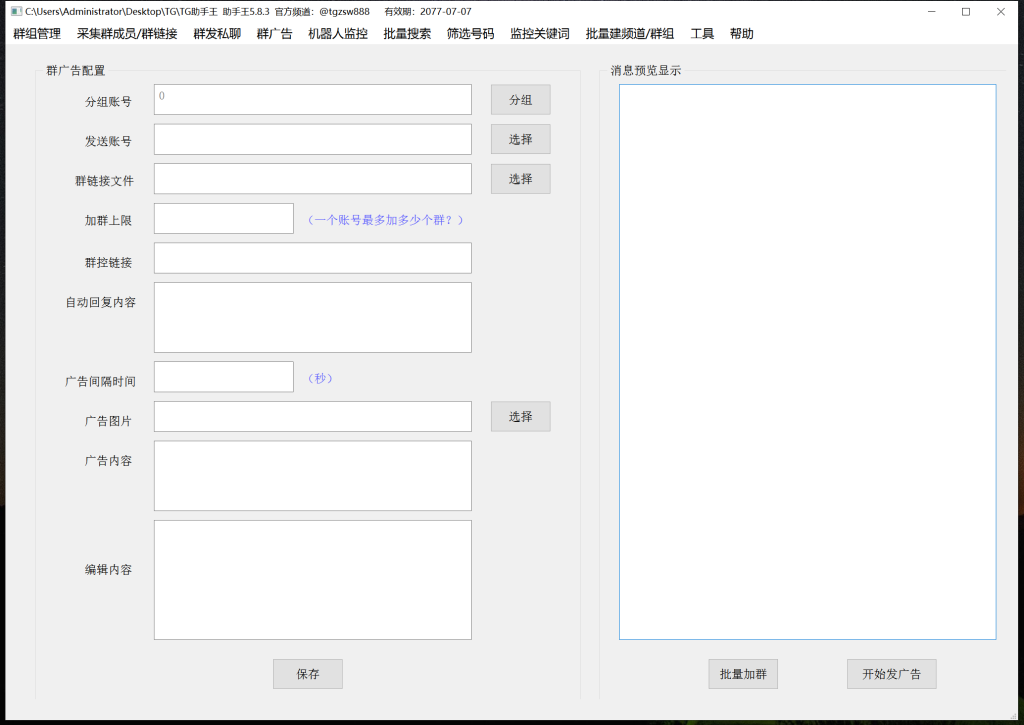
Task: Open the 群广告 menu
Action: pyautogui.click(x=274, y=34)
